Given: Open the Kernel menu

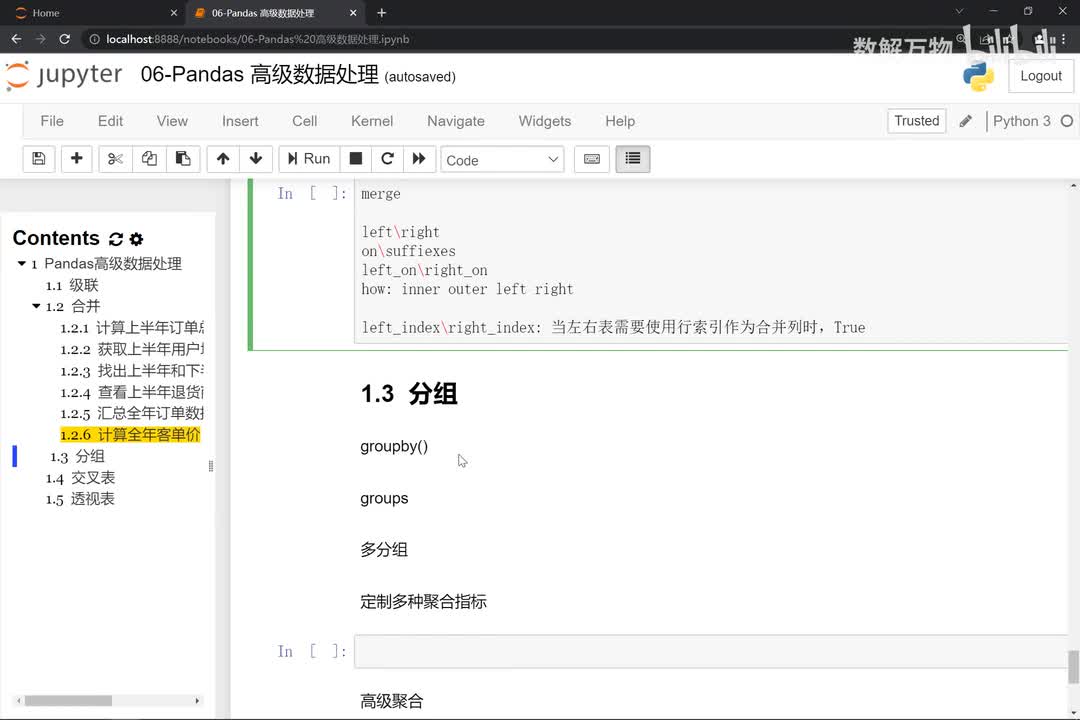Looking at the screenshot, I should (372, 121).
